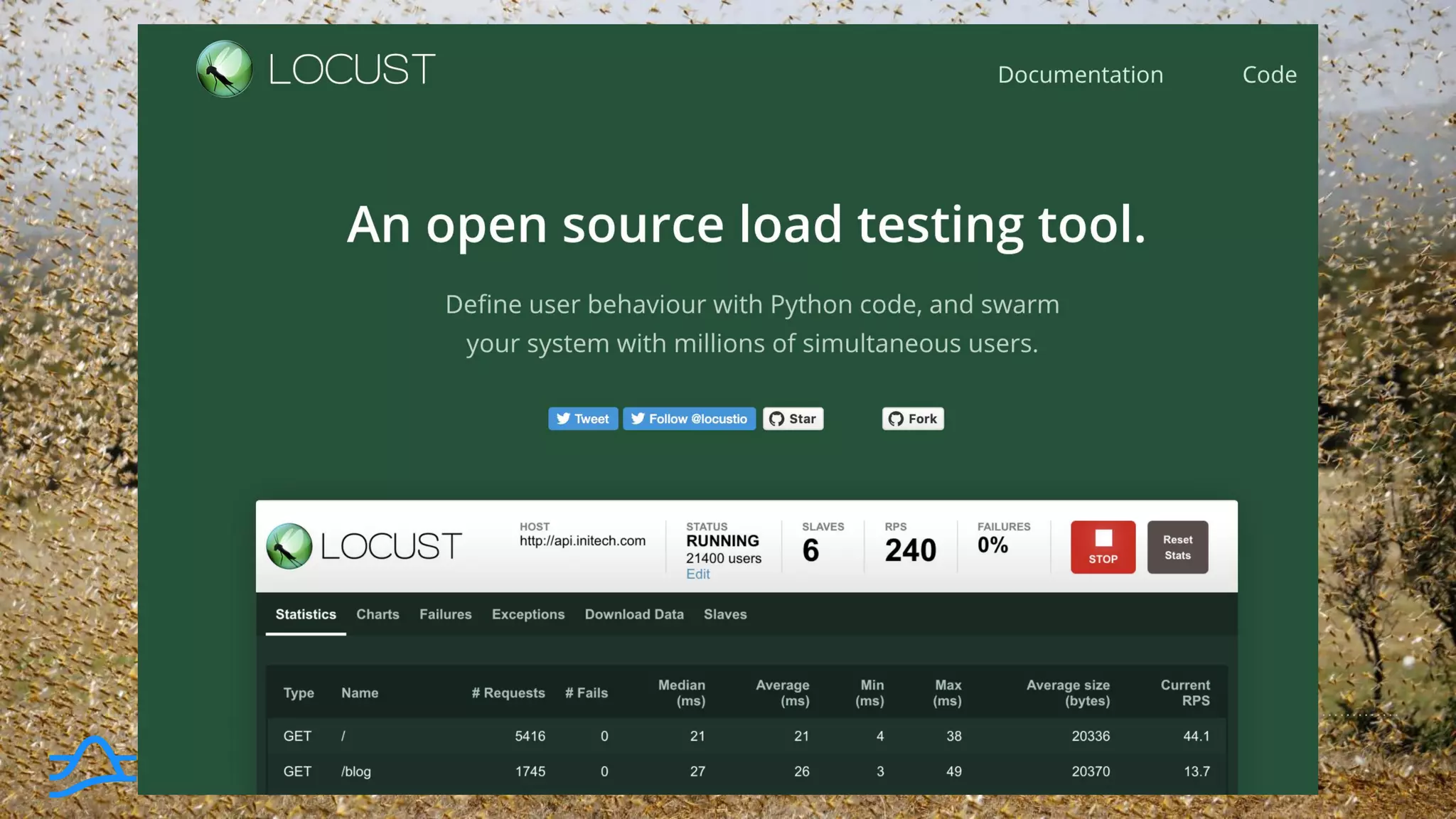This screenshot has width=1456, height=819.
Task: Select the Statistics tab
Action: 306,614
